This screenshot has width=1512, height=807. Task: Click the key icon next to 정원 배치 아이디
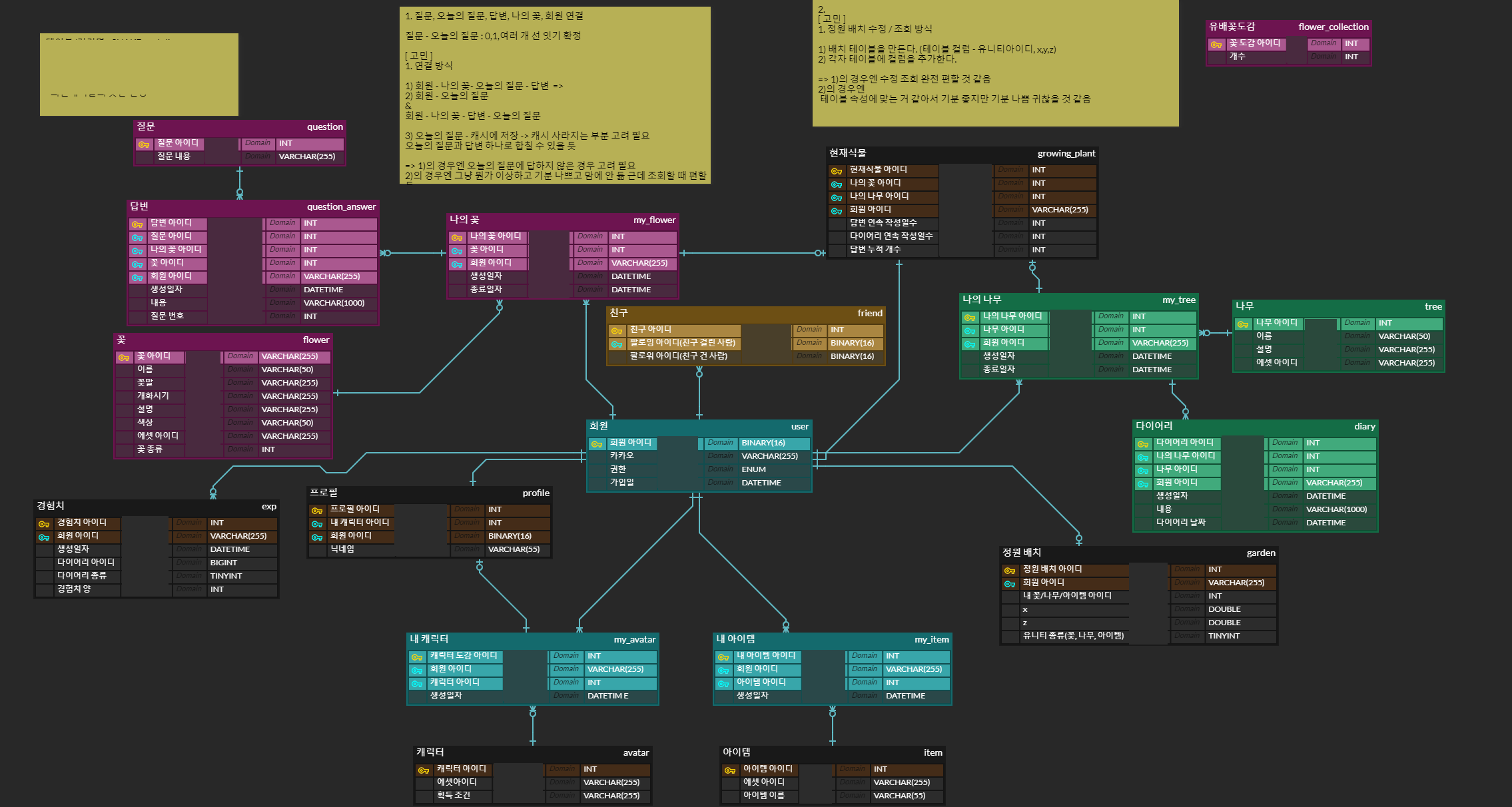(x=1010, y=570)
